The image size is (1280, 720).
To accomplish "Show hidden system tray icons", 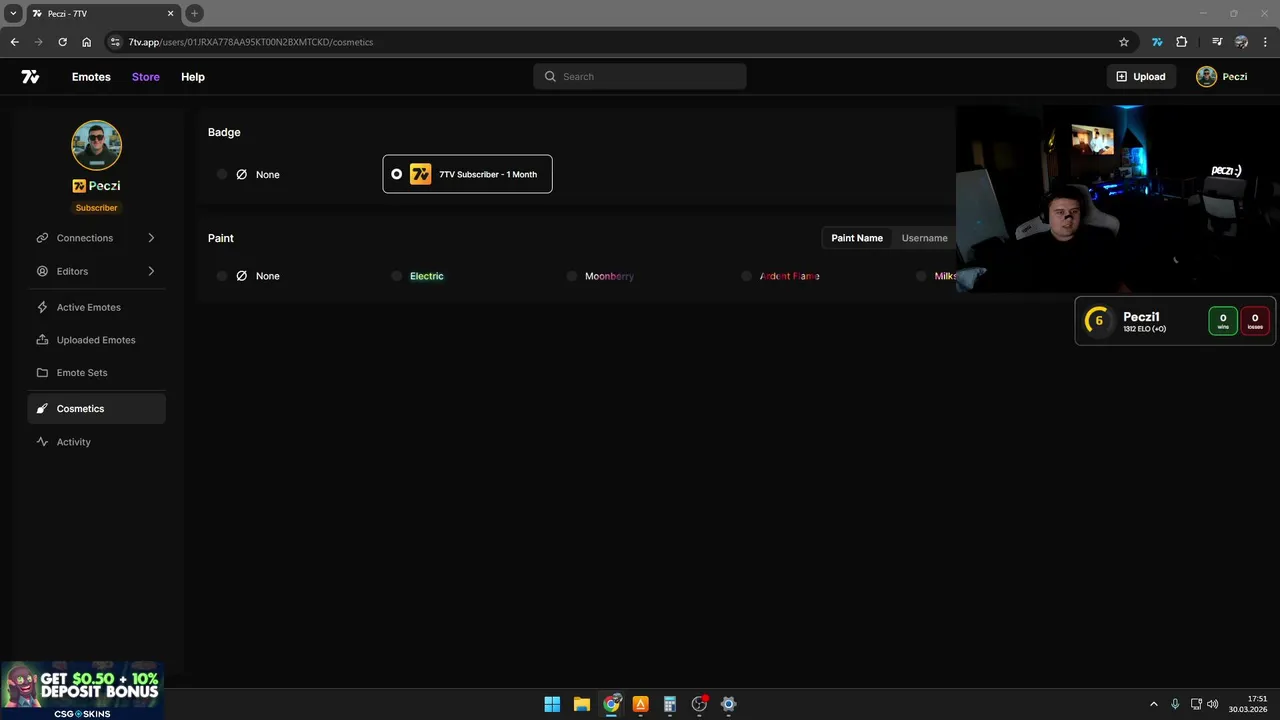I will pos(1153,704).
